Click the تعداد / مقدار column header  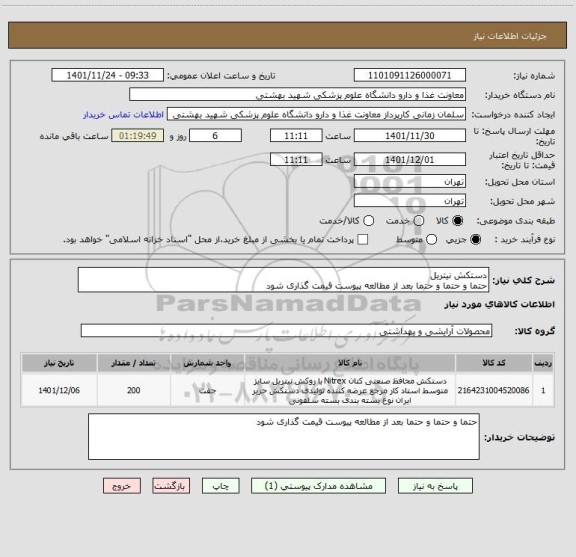(x=134, y=363)
